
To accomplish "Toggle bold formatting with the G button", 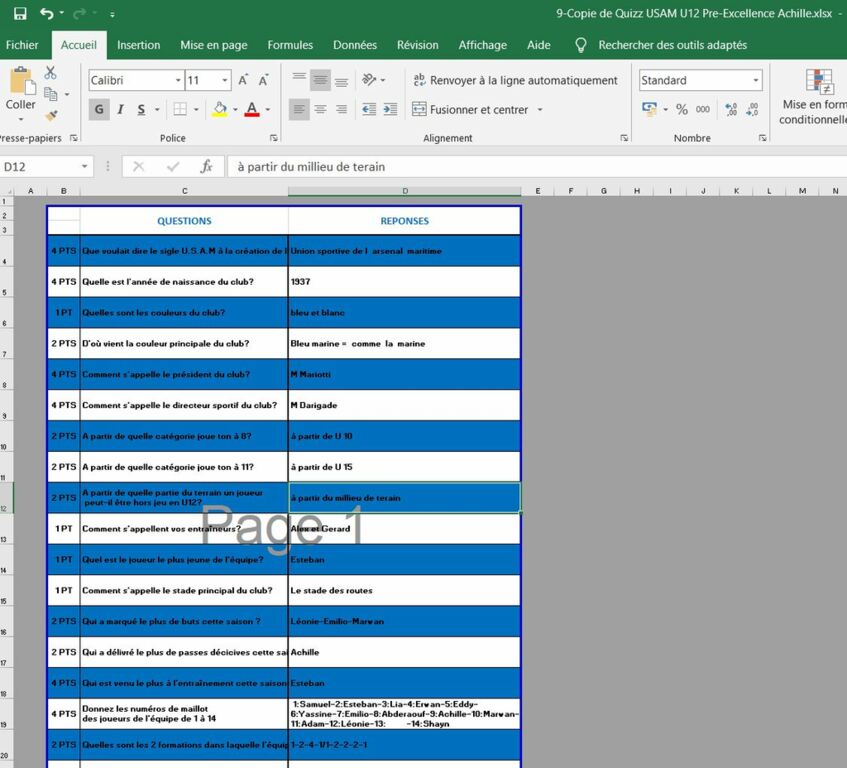I will [98, 110].
